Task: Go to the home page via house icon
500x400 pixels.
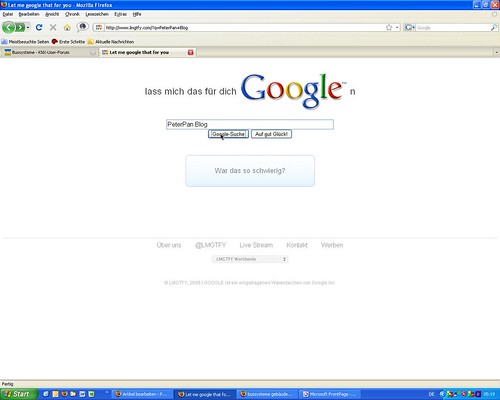Action: point(67,27)
